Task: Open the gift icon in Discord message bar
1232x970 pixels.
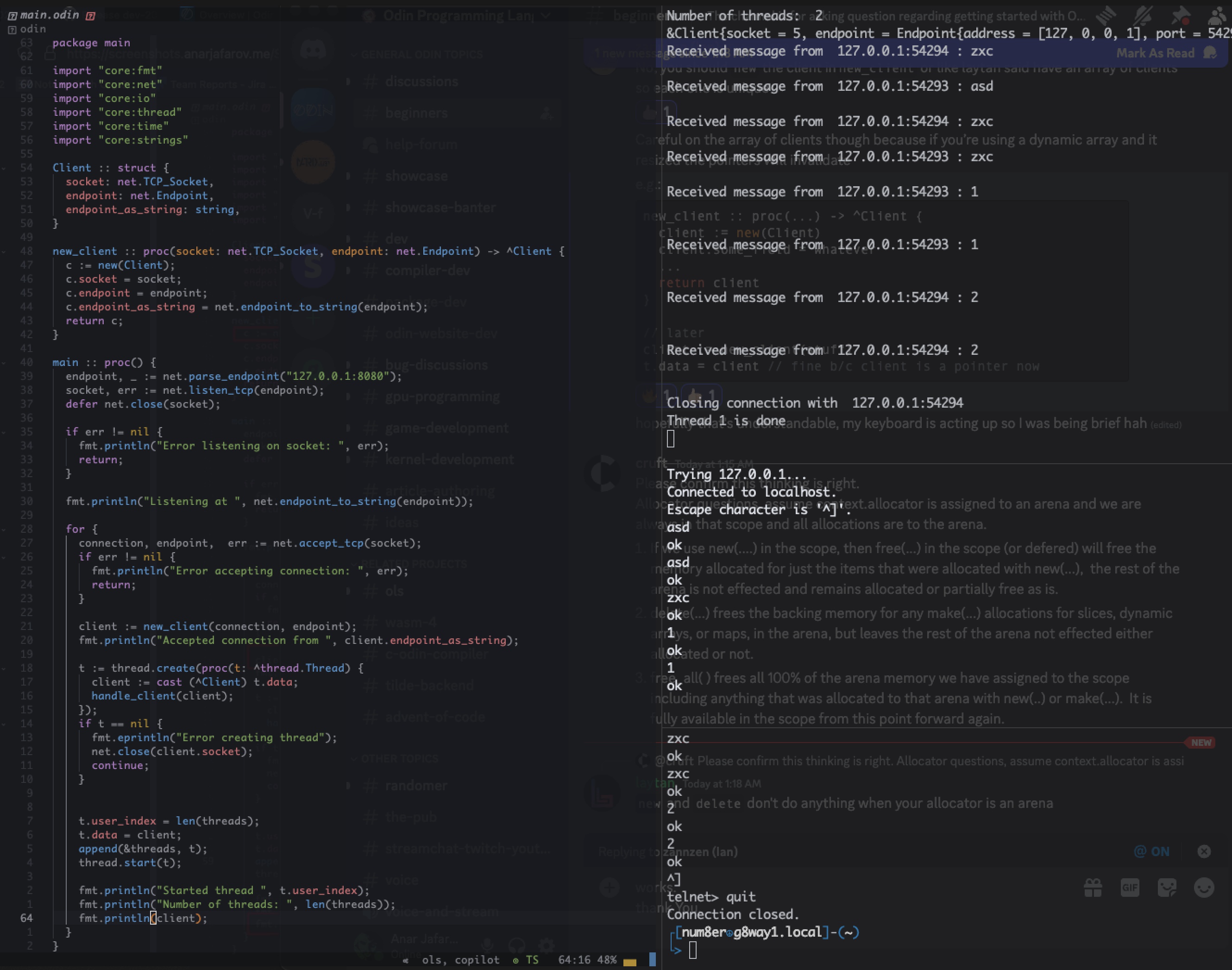Action: pos(1093,888)
